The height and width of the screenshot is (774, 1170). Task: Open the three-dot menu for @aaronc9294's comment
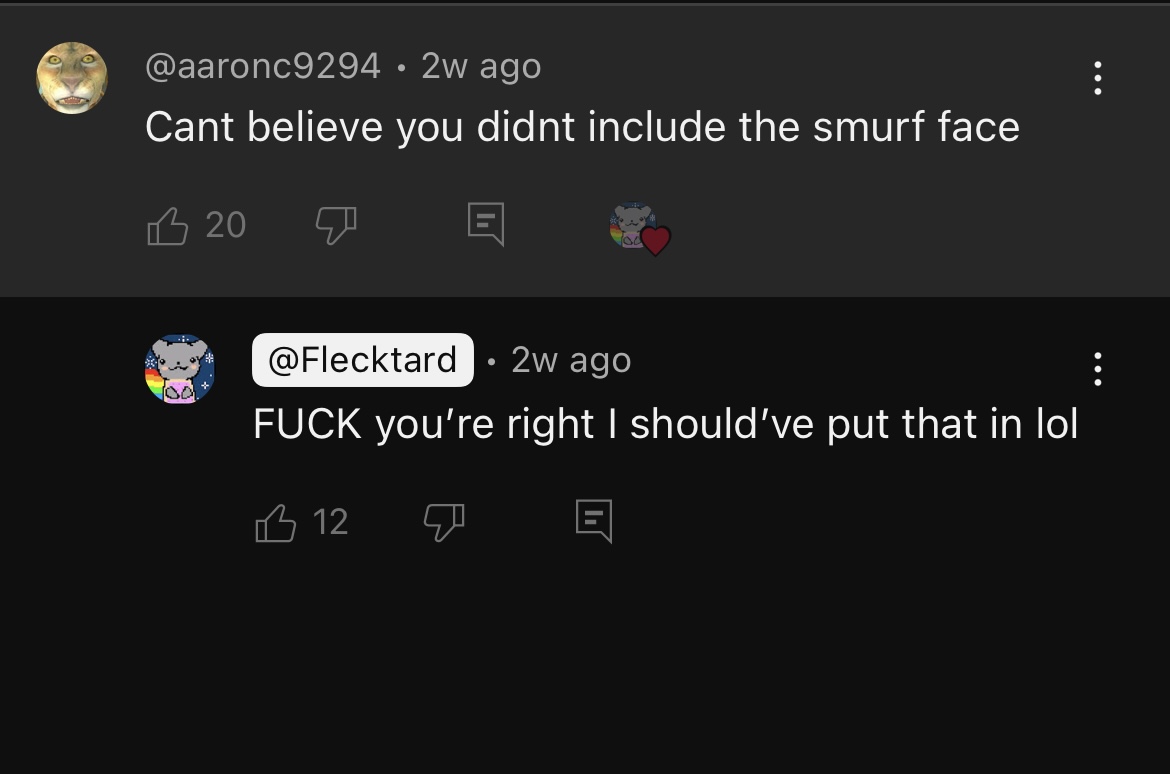point(1097,78)
